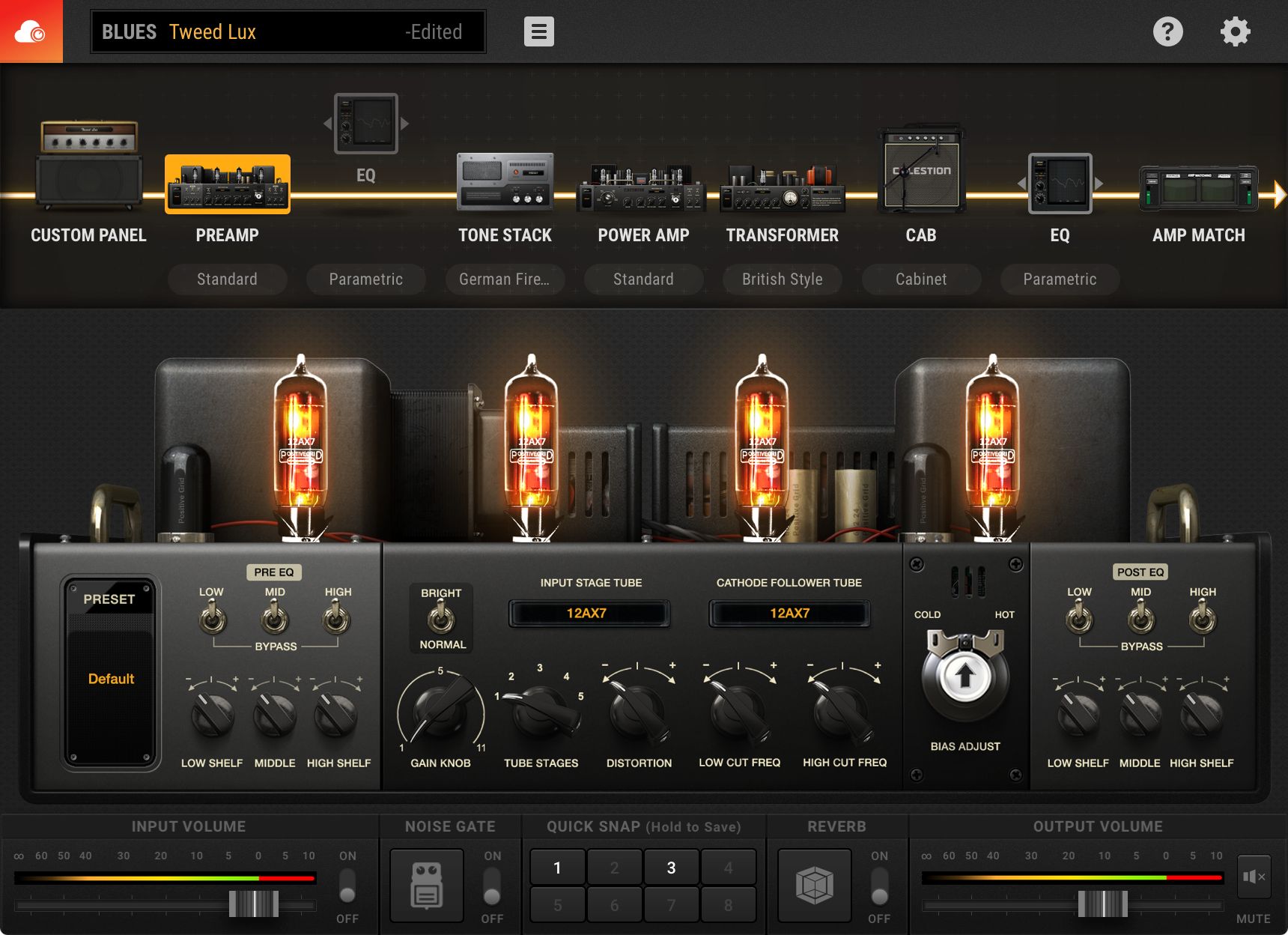Click the output Mute speaker icon
The height and width of the screenshot is (935, 1288).
point(1254,877)
